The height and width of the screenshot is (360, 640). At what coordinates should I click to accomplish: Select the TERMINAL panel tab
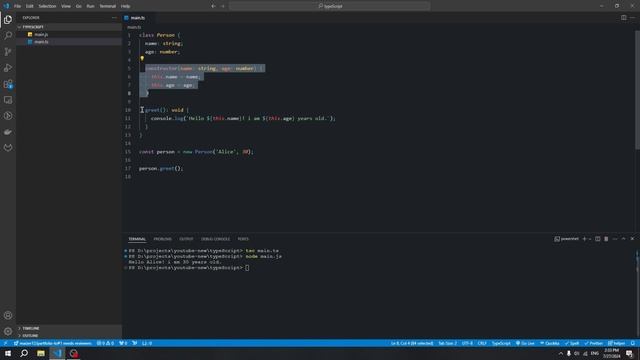click(x=137, y=239)
